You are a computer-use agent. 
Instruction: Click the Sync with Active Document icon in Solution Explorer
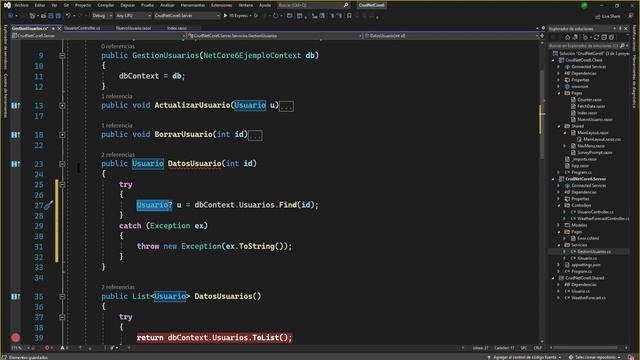point(596,37)
